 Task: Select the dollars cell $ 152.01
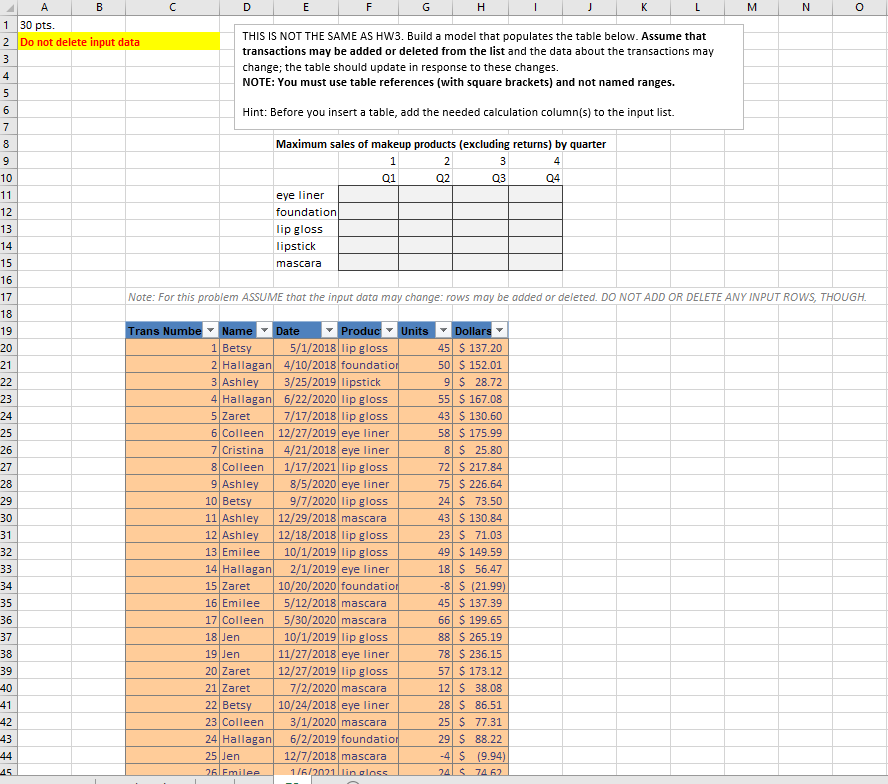pos(481,365)
